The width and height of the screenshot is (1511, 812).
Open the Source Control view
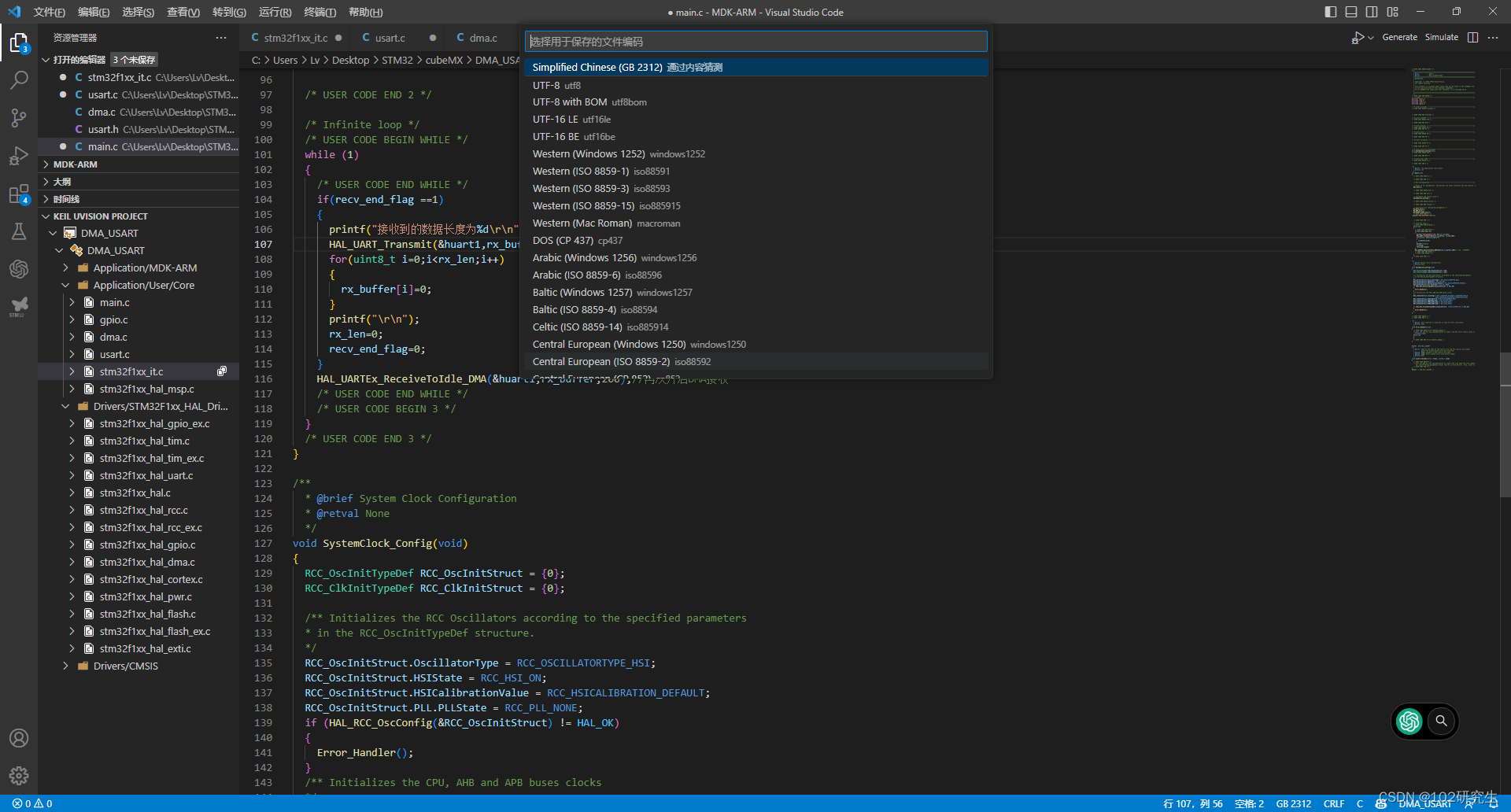19,118
